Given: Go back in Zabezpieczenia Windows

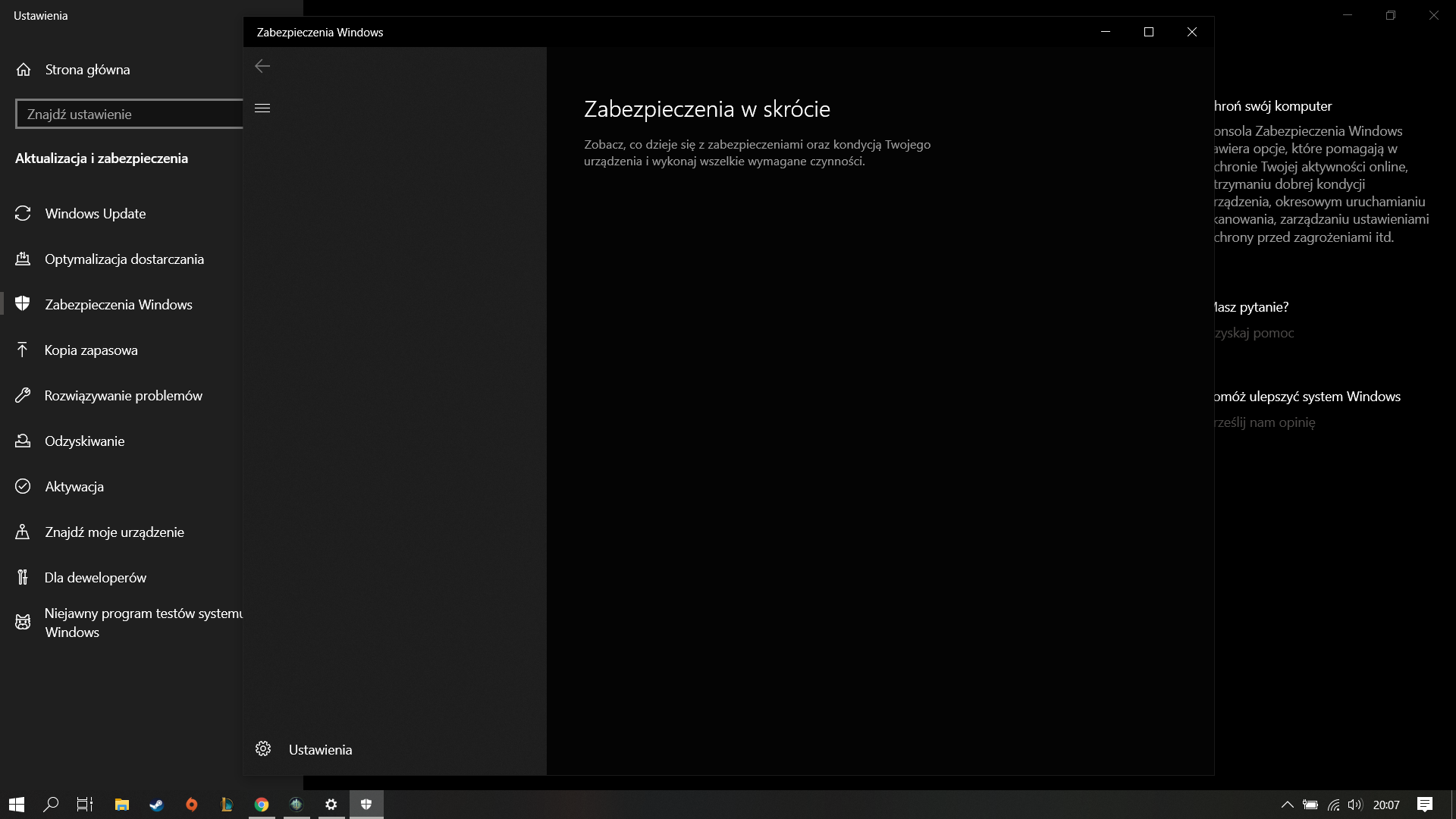Looking at the screenshot, I should (262, 67).
